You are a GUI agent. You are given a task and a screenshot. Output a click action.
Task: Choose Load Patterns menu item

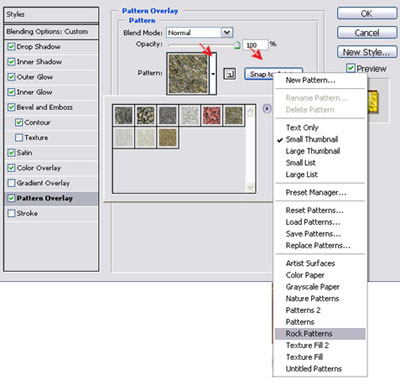[x=313, y=222]
